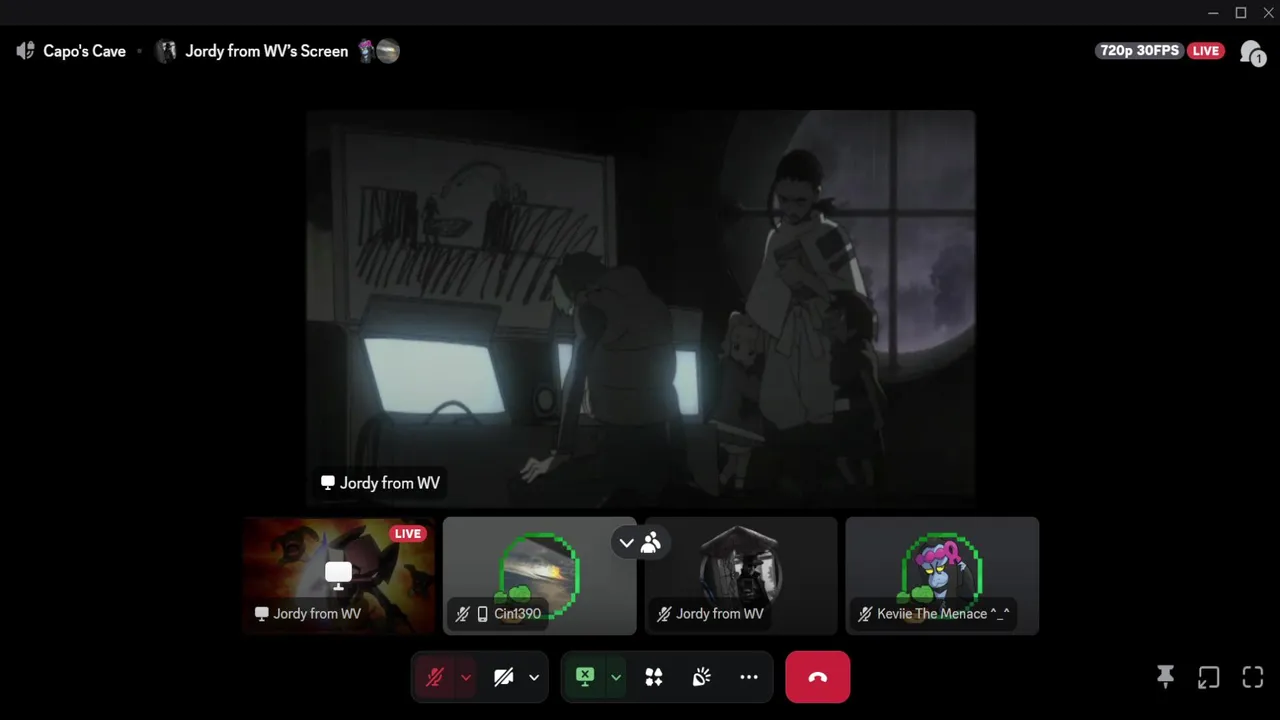Click the Capo's Cave channel name

coord(84,51)
